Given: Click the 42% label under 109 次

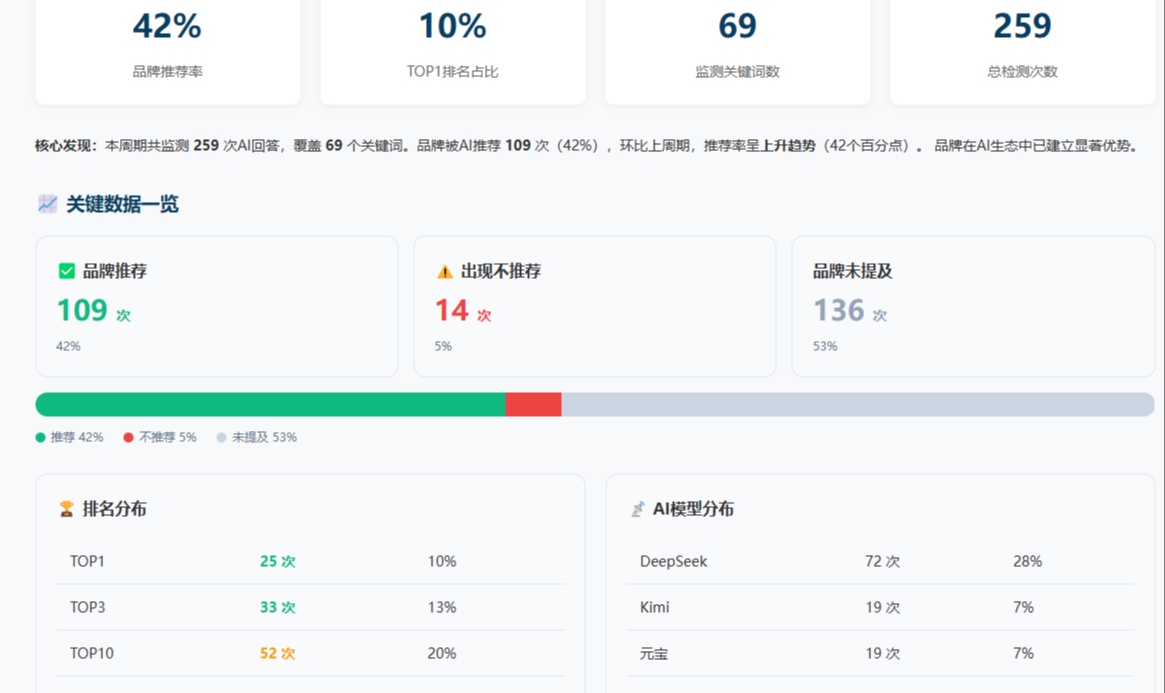Looking at the screenshot, I should tap(68, 346).
